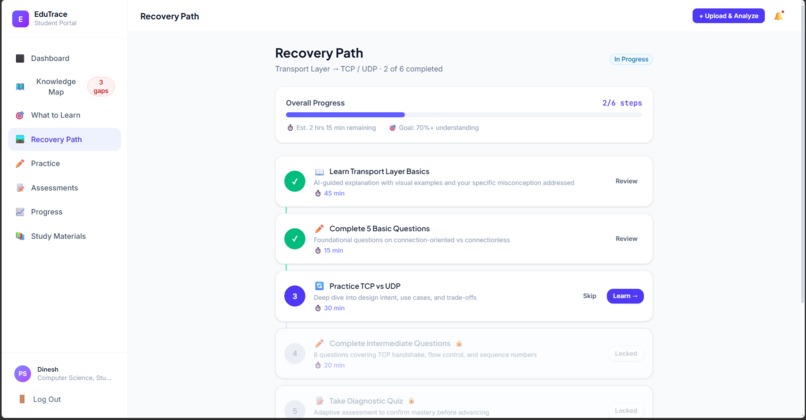Click the Overall Progress bar
The height and width of the screenshot is (420, 806).
pyautogui.click(x=464, y=115)
